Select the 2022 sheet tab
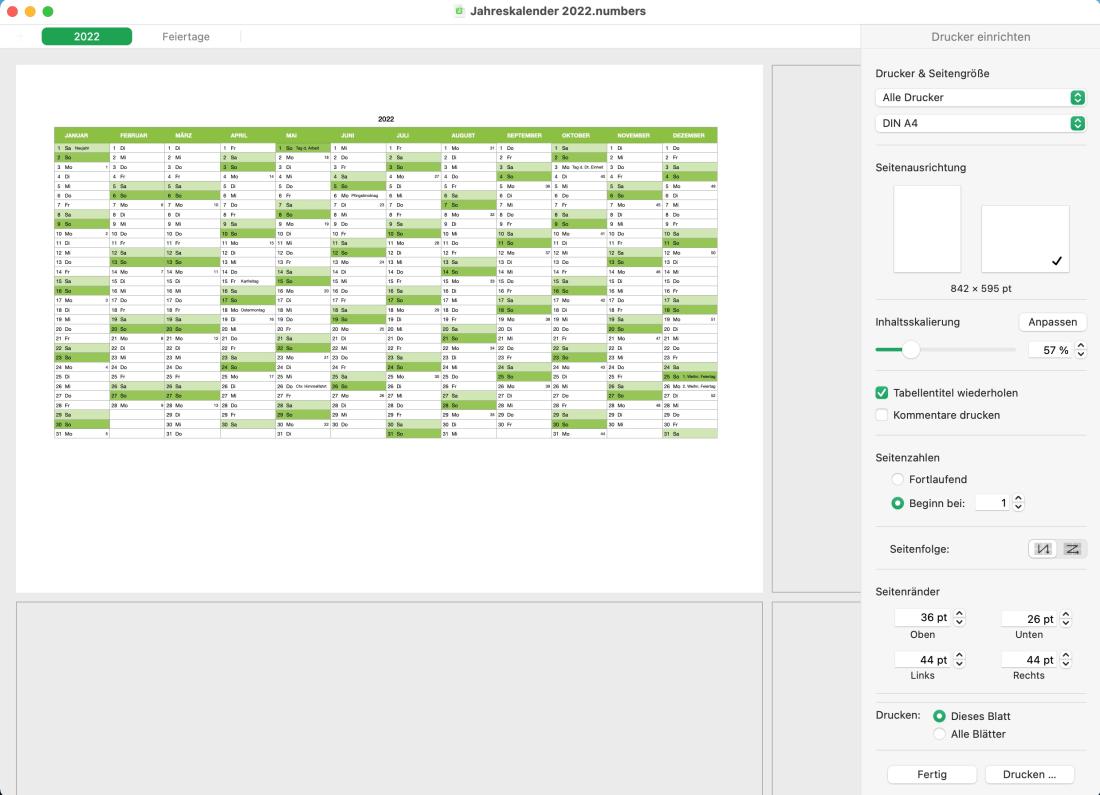 87,37
